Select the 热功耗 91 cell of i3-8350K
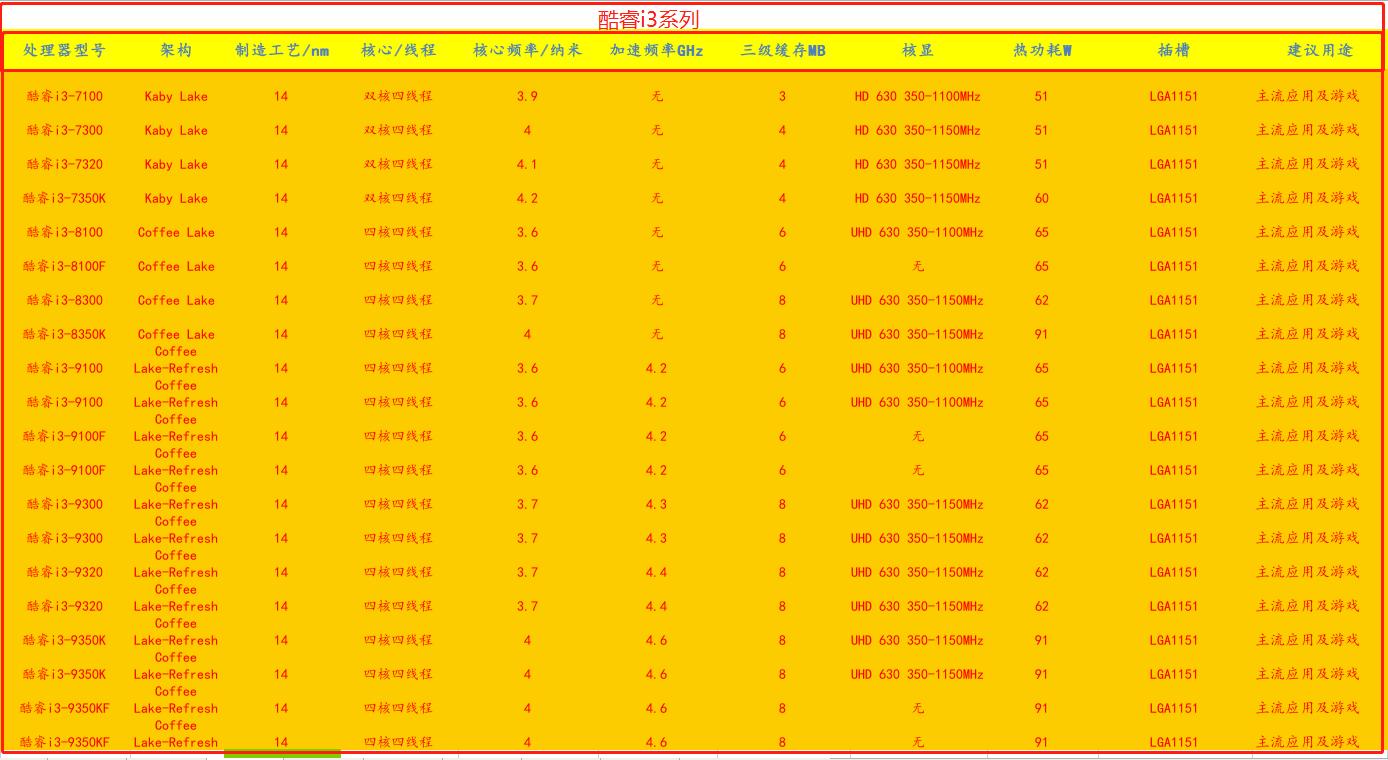The width and height of the screenshot is (1388, 760). point(1041,334)
